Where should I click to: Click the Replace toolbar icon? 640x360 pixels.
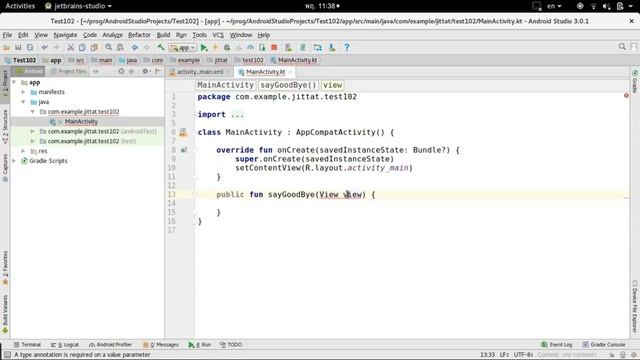(120, 48)
